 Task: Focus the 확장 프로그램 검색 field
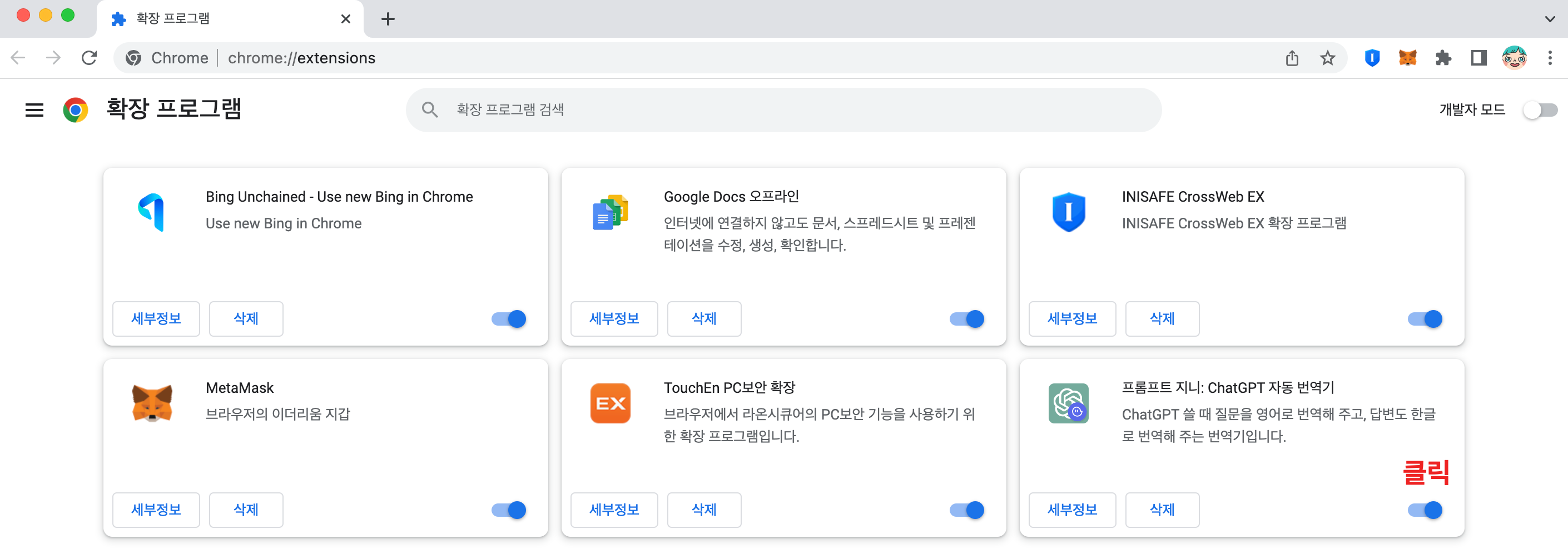tap(783, 110)
